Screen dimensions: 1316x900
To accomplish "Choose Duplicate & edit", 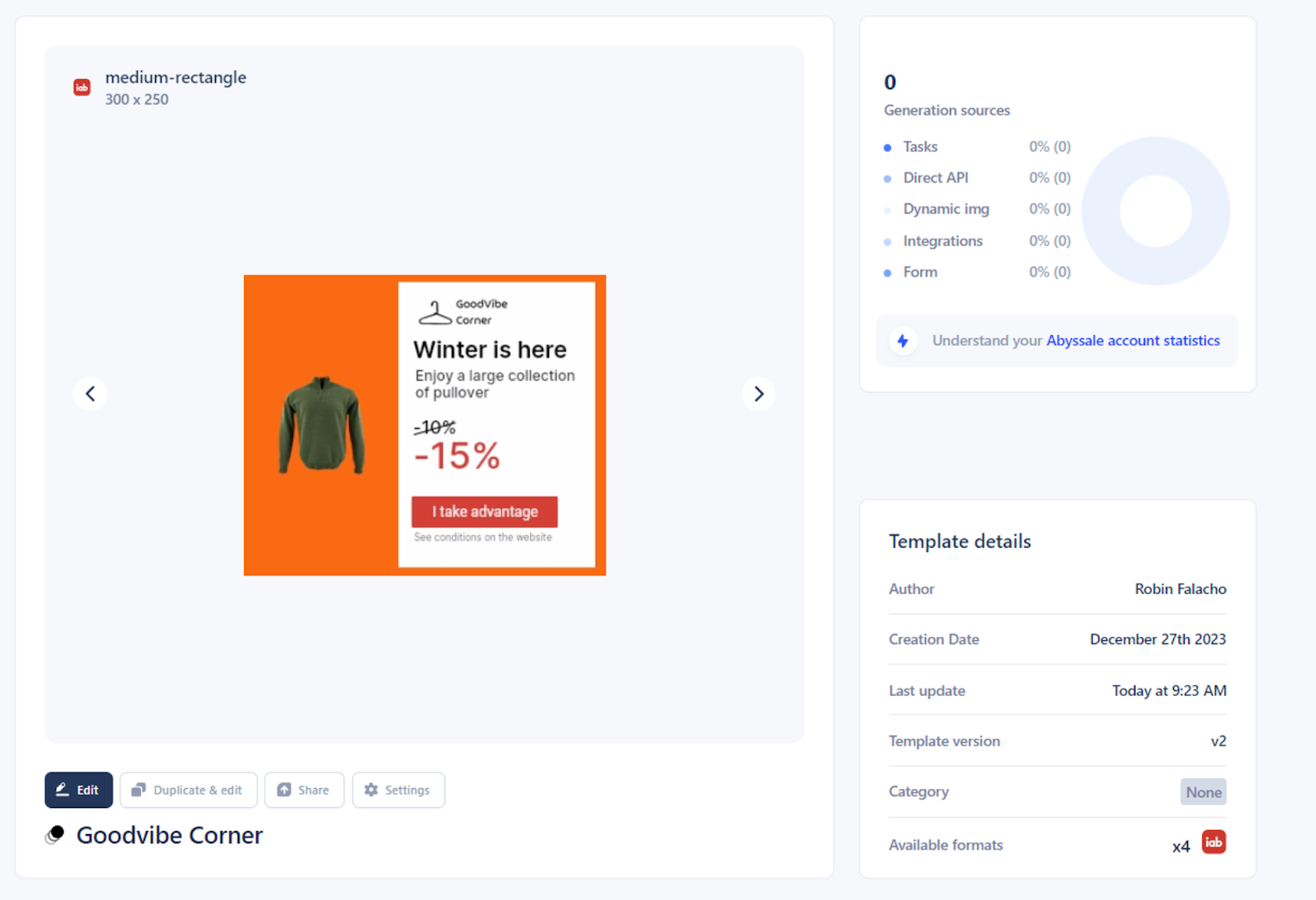I will coord(188,789).
